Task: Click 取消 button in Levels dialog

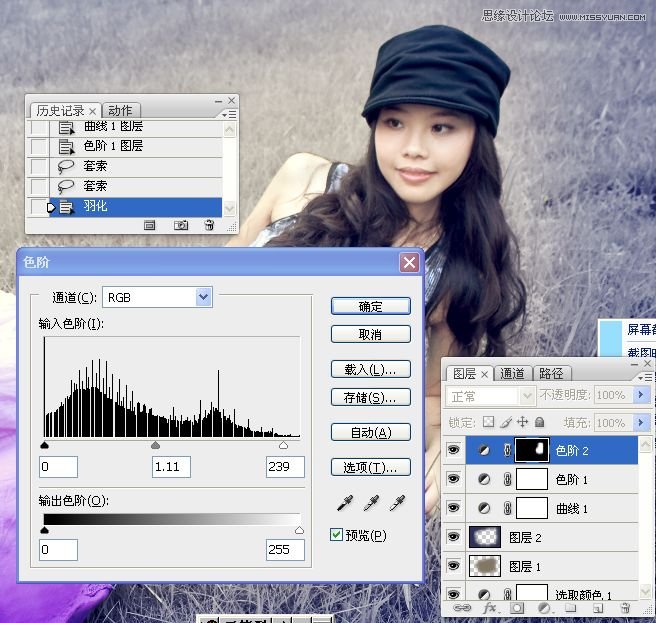Action: (371, 334)
